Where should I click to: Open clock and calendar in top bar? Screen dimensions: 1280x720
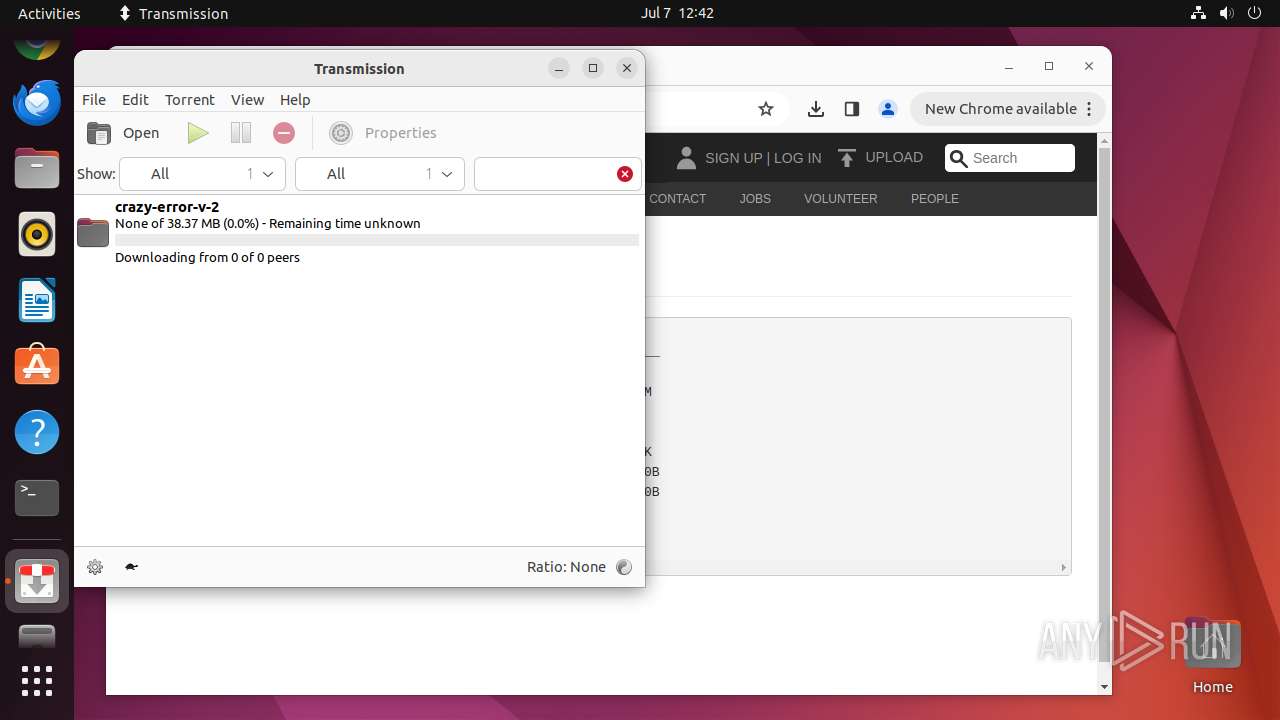(677, 13)
